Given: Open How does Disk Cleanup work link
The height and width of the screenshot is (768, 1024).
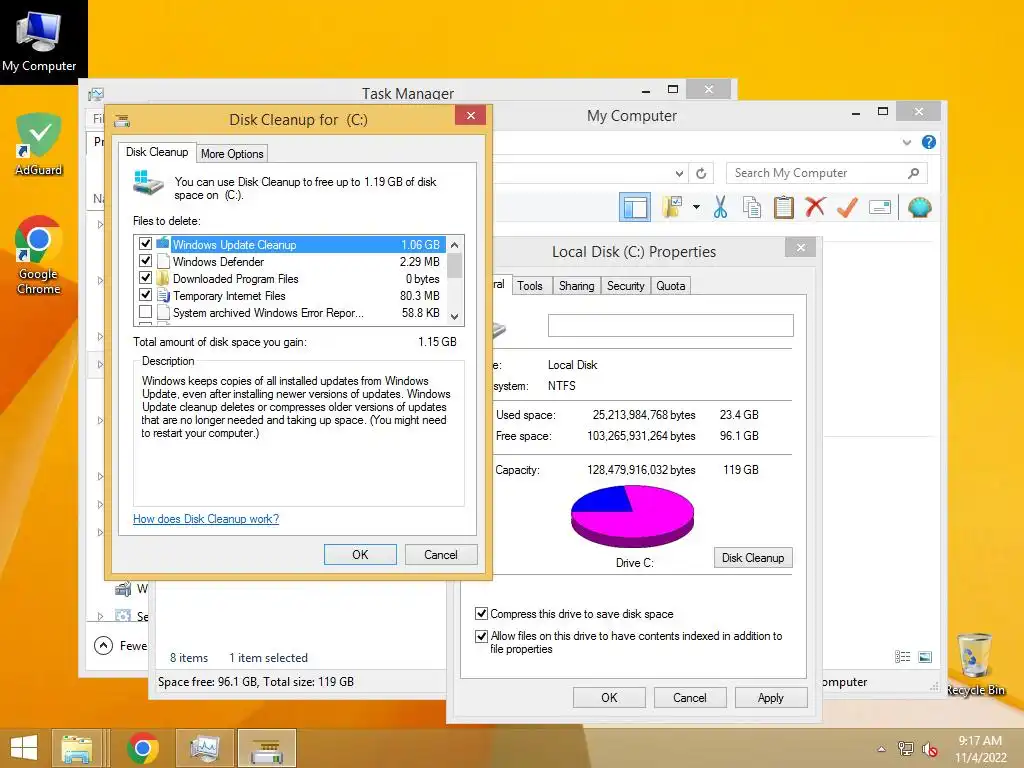Looking at the screenshot, I should click(x=206, y=519).
